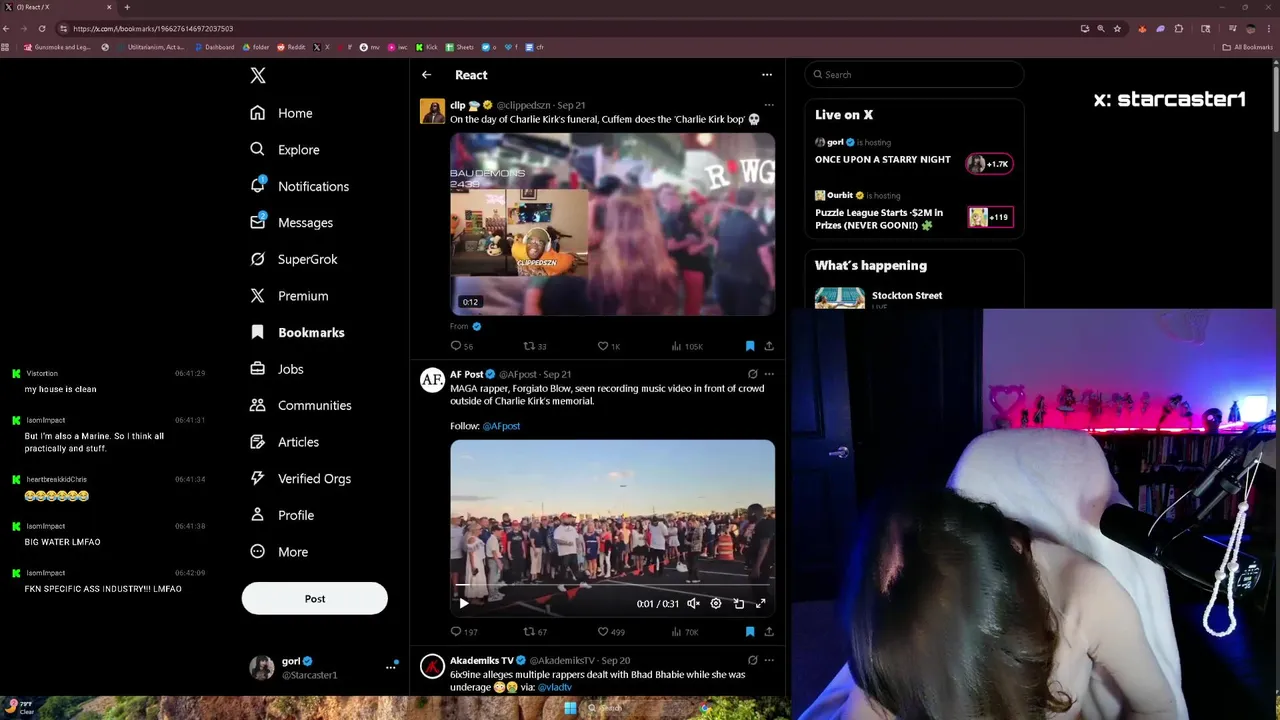Click Grok icon on Akademiks TV tweet

[752, 660]
